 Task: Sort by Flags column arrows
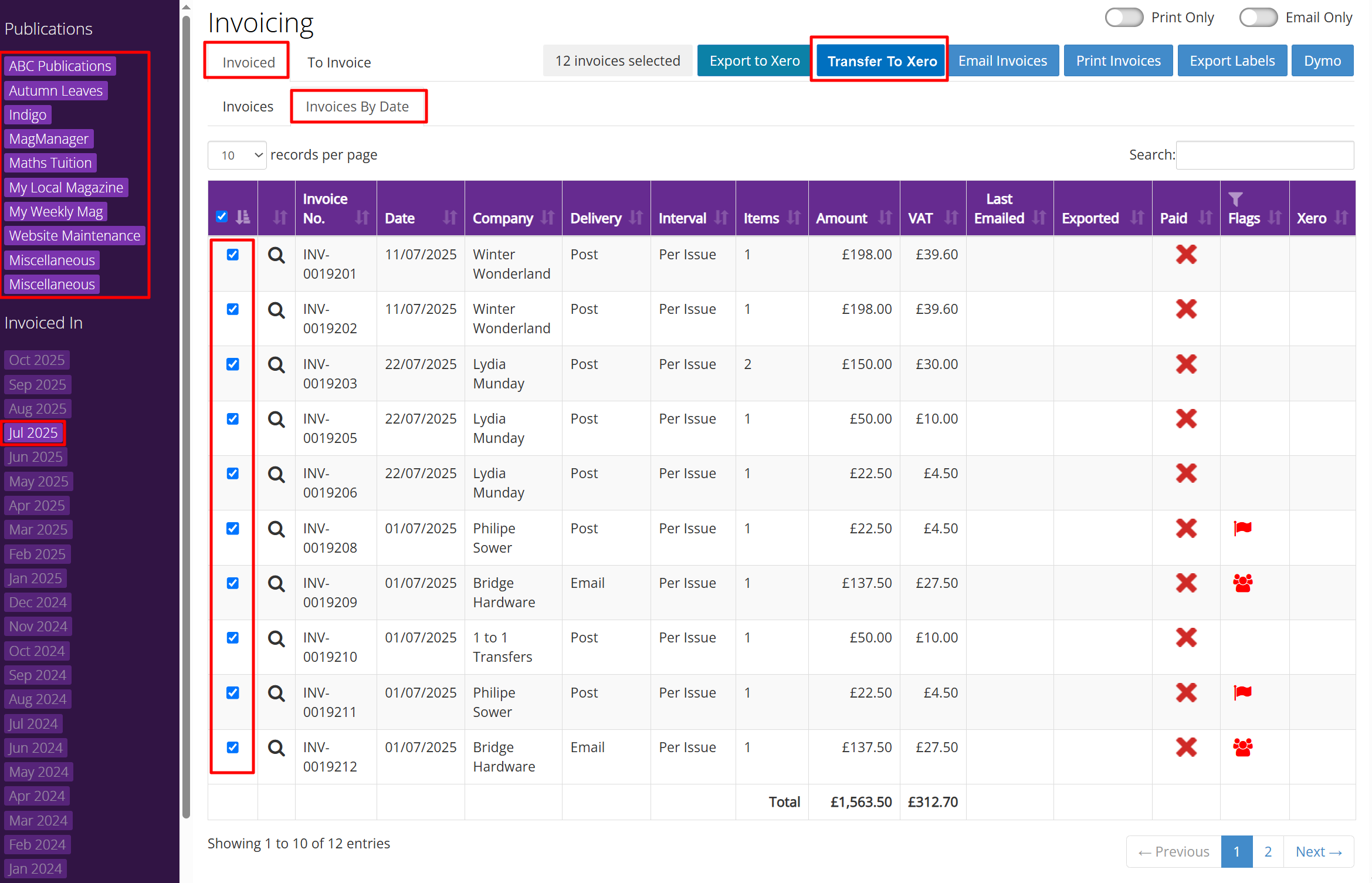tap(1275, 218)
